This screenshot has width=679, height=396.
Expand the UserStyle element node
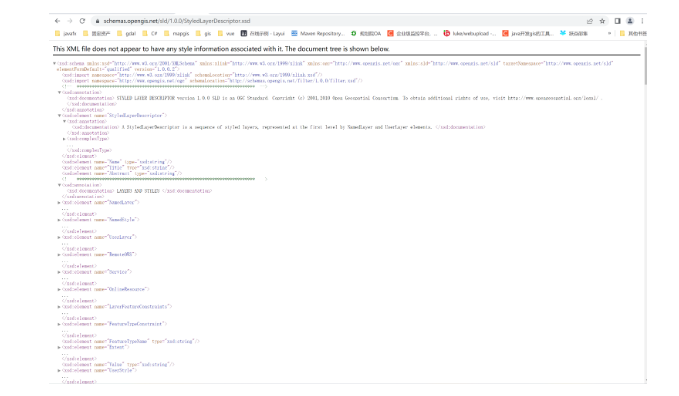59,370
